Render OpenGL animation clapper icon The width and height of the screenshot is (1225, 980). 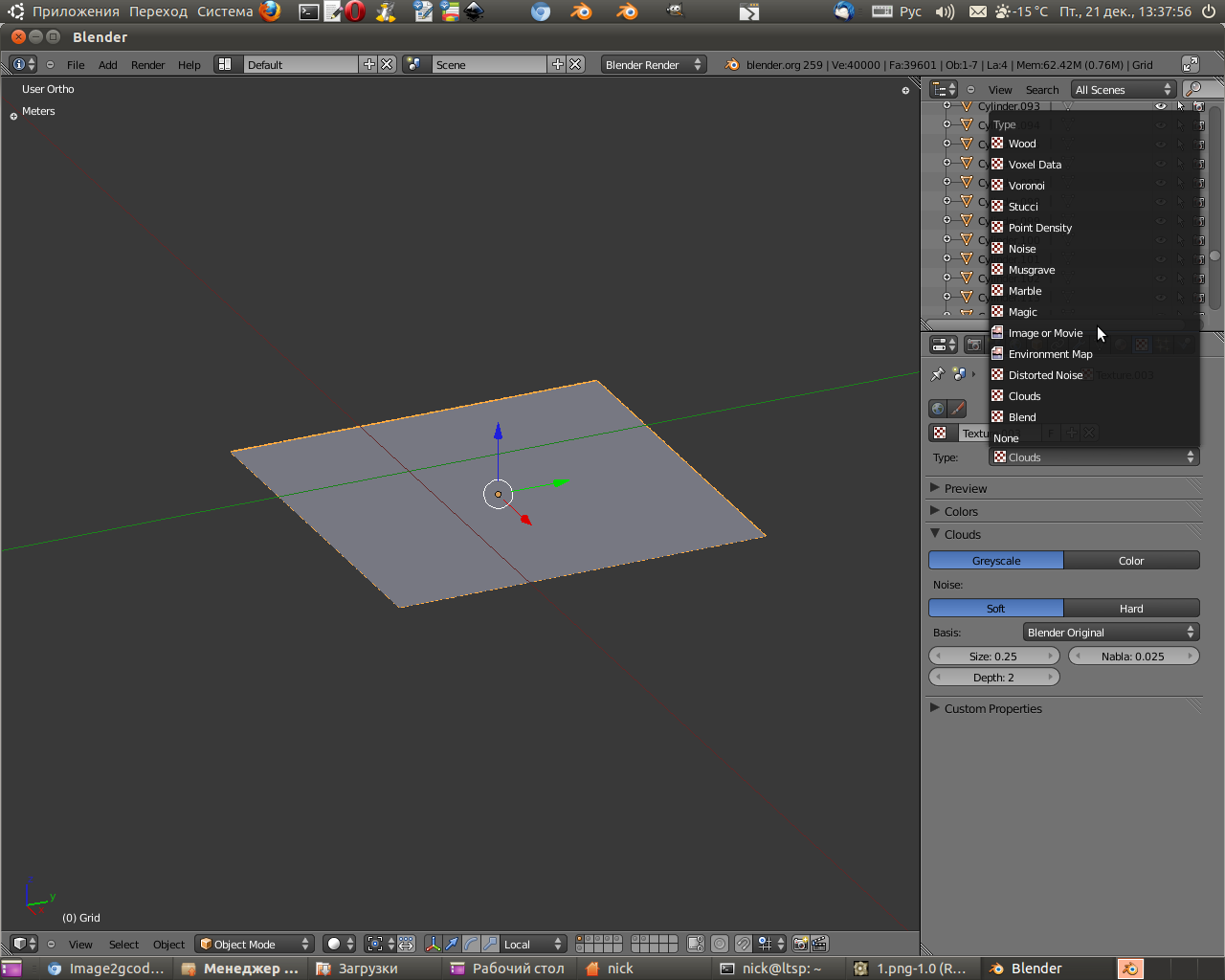[x=819, y=944]
